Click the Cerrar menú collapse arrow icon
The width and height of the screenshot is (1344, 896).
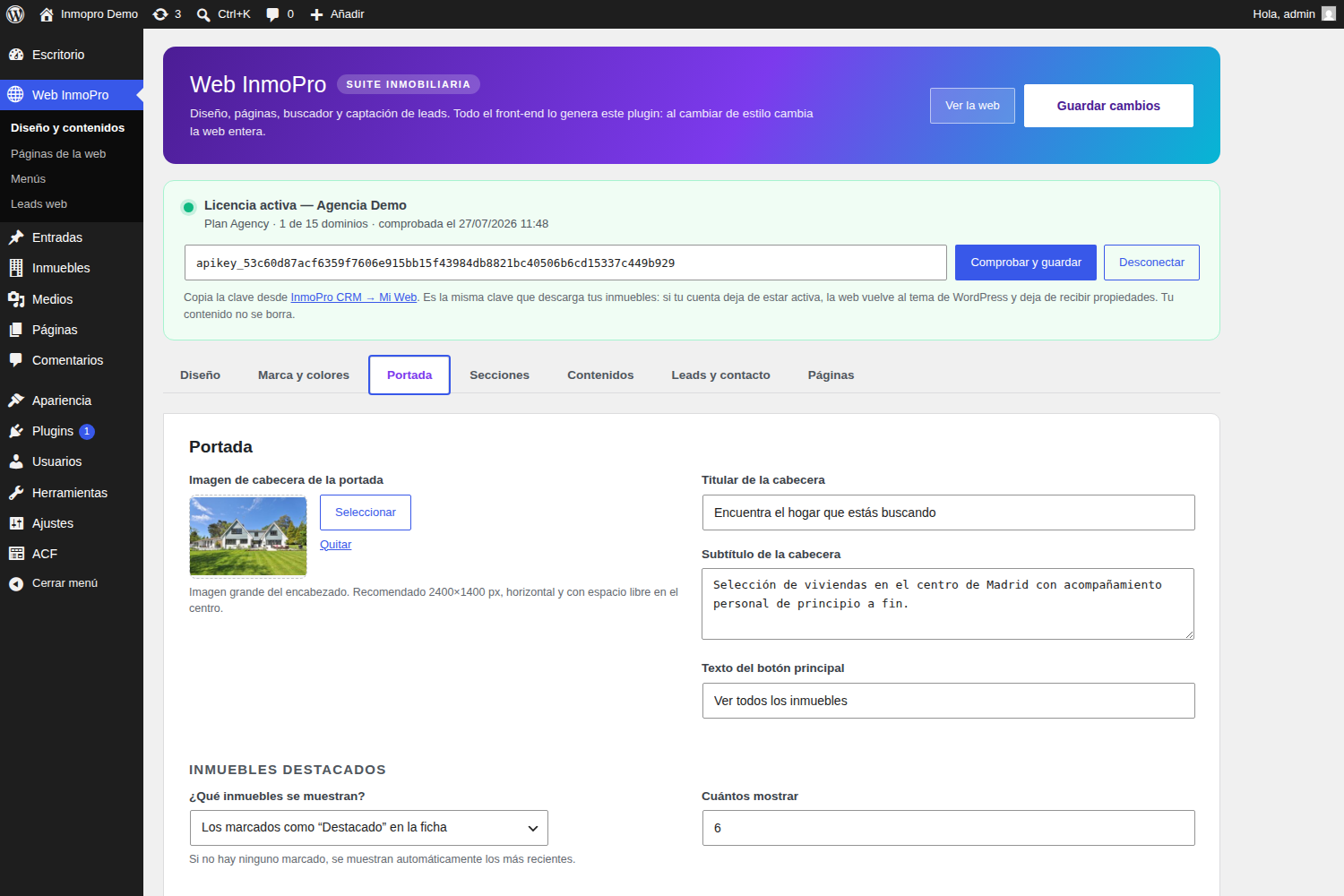[x=16, y=584]
